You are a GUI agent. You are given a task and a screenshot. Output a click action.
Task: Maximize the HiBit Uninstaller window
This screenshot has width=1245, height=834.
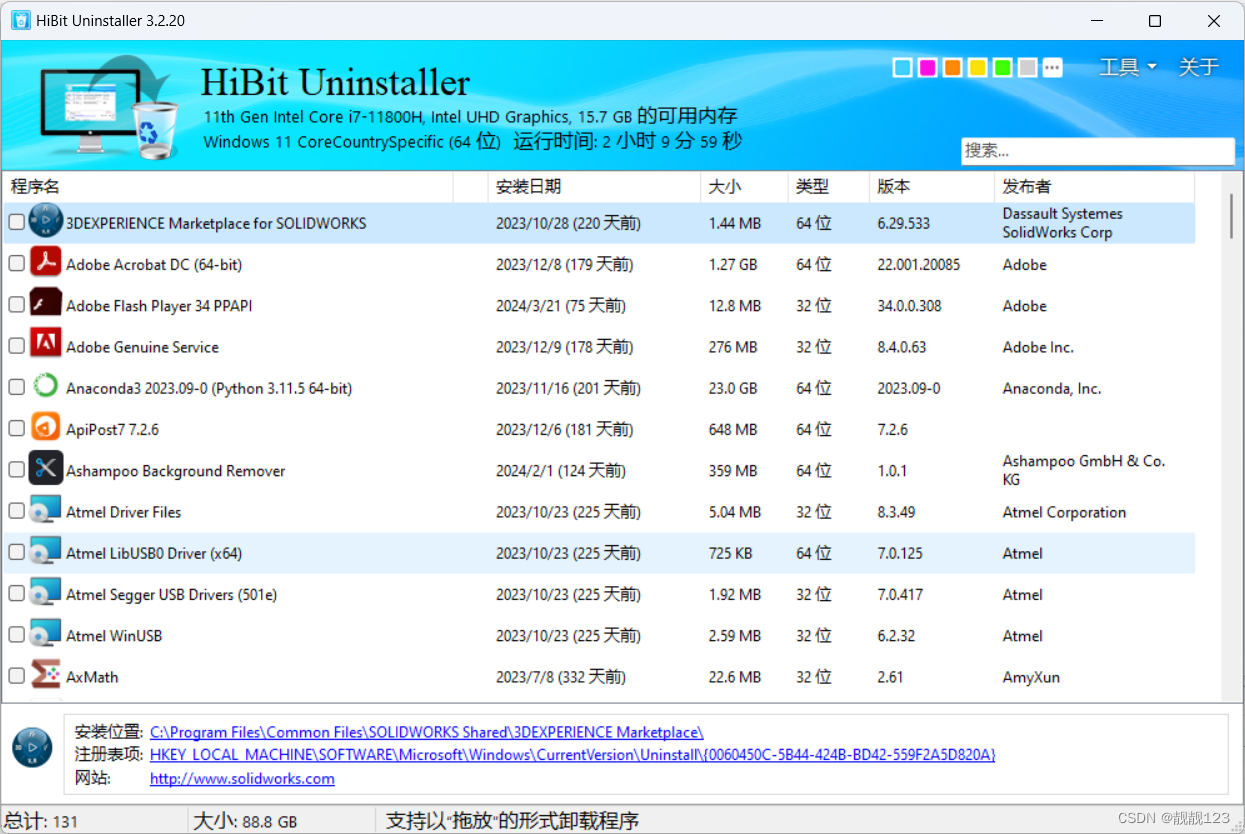(x=1155, y=20)
